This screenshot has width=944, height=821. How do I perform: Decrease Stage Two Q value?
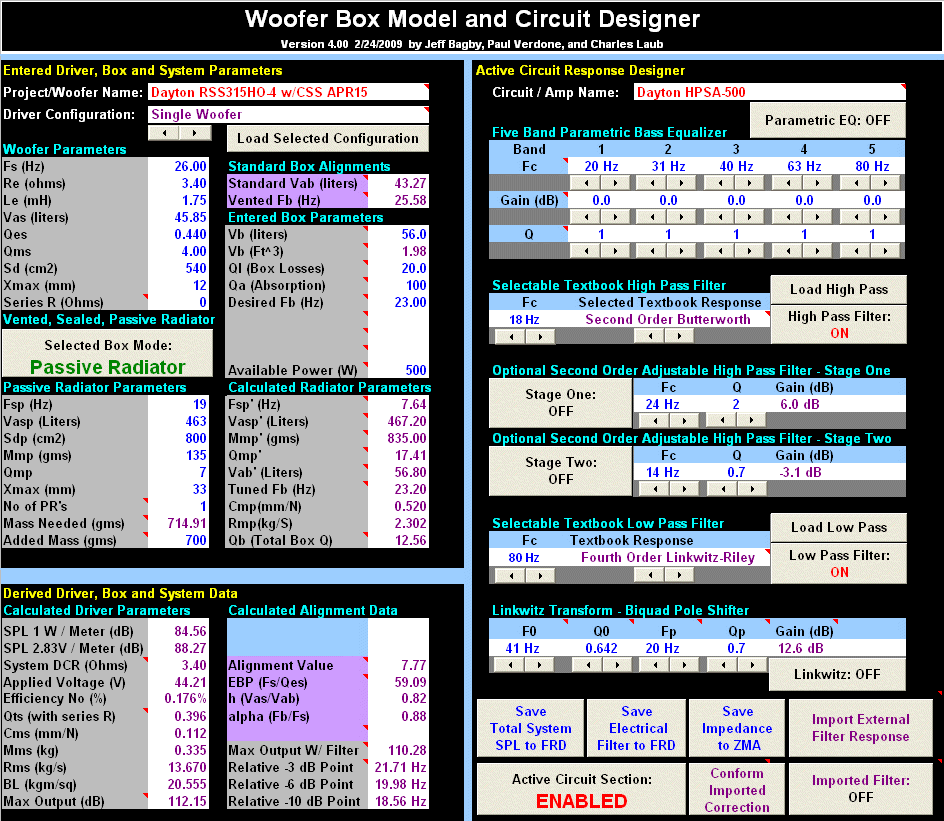[x=722, y=489]
